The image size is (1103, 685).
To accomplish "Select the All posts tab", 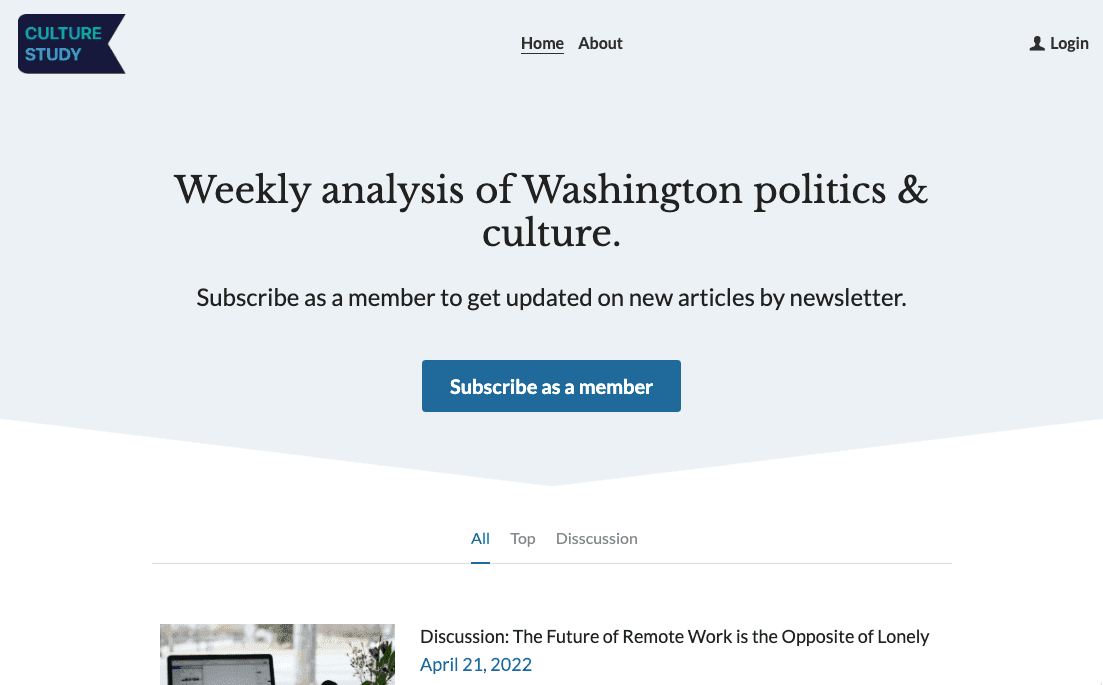I will pyautogui.click(x=480, y=538).
